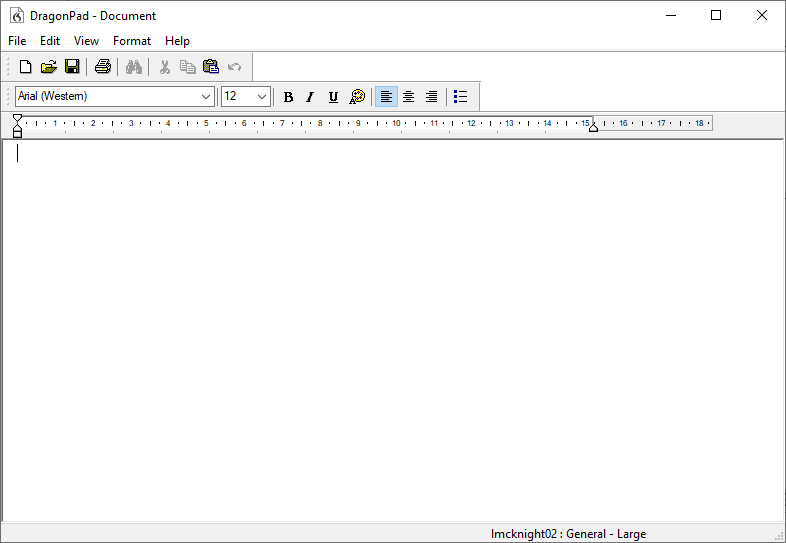The height and width of the screenshot is (543, 786).
Task: Toggle Bold formatting
Action: 288,97
